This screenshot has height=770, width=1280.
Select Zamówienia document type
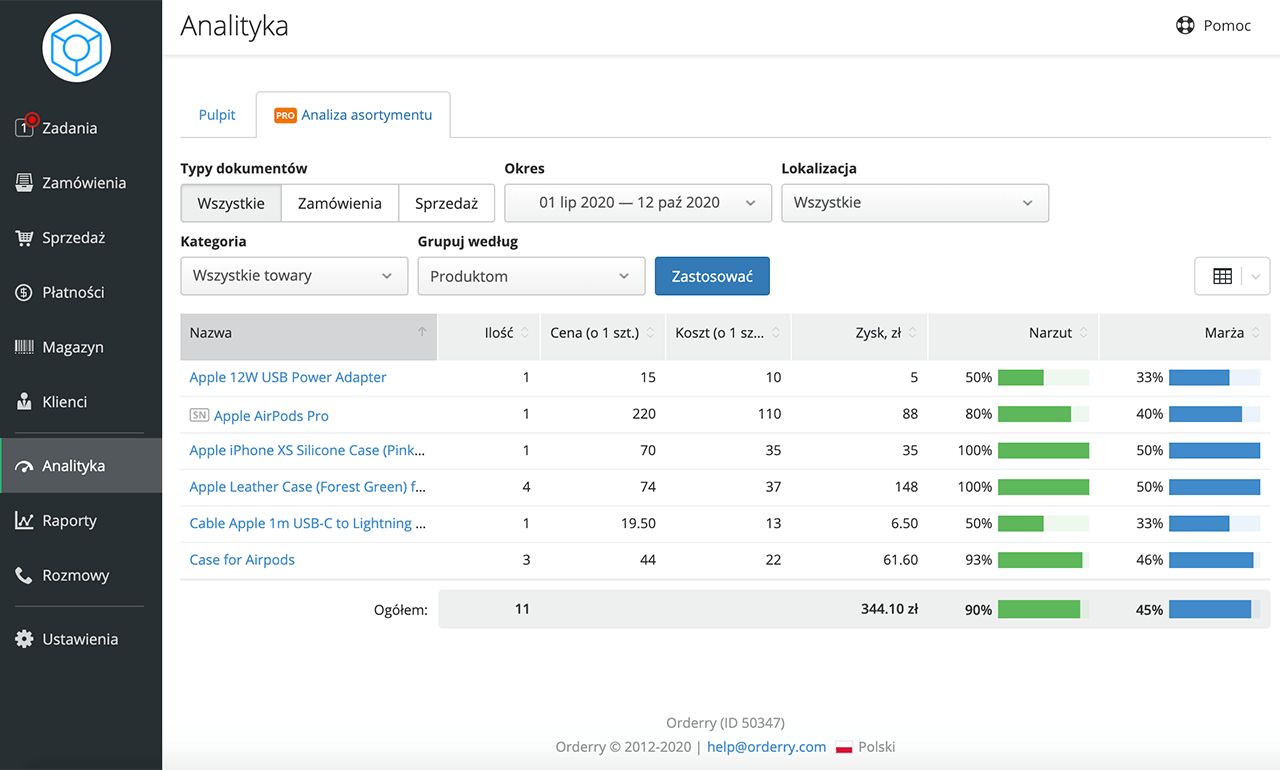pyautogui.click(x=340, y=203)
